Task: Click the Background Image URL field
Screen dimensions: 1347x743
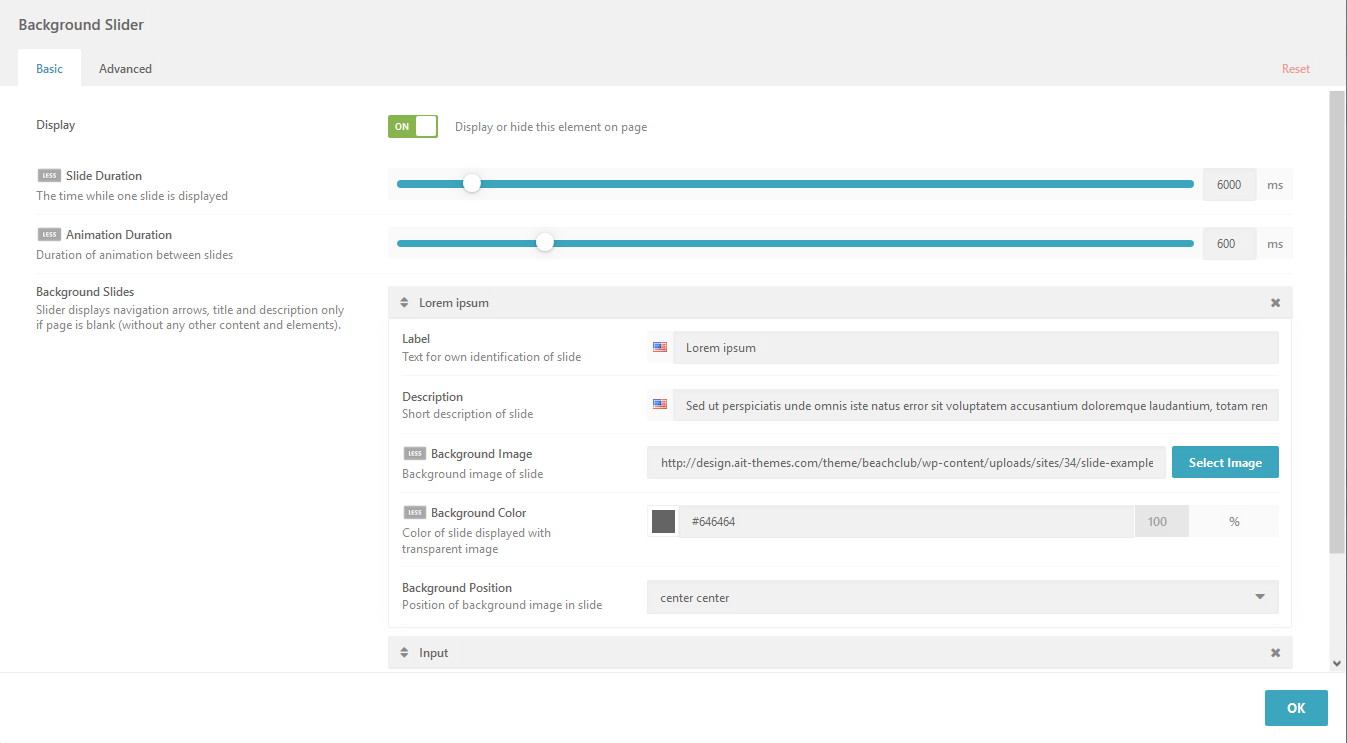Action: point(906,462)
